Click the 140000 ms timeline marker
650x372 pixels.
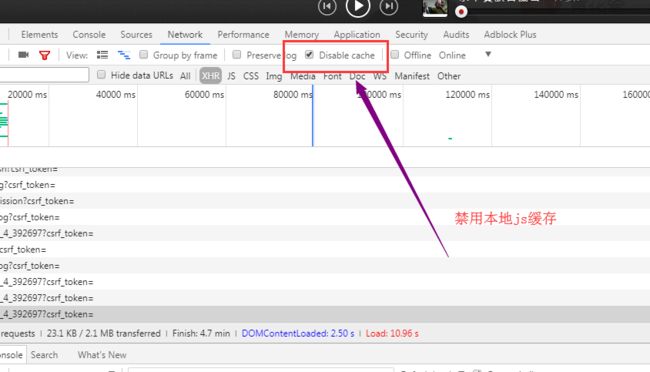556,95
